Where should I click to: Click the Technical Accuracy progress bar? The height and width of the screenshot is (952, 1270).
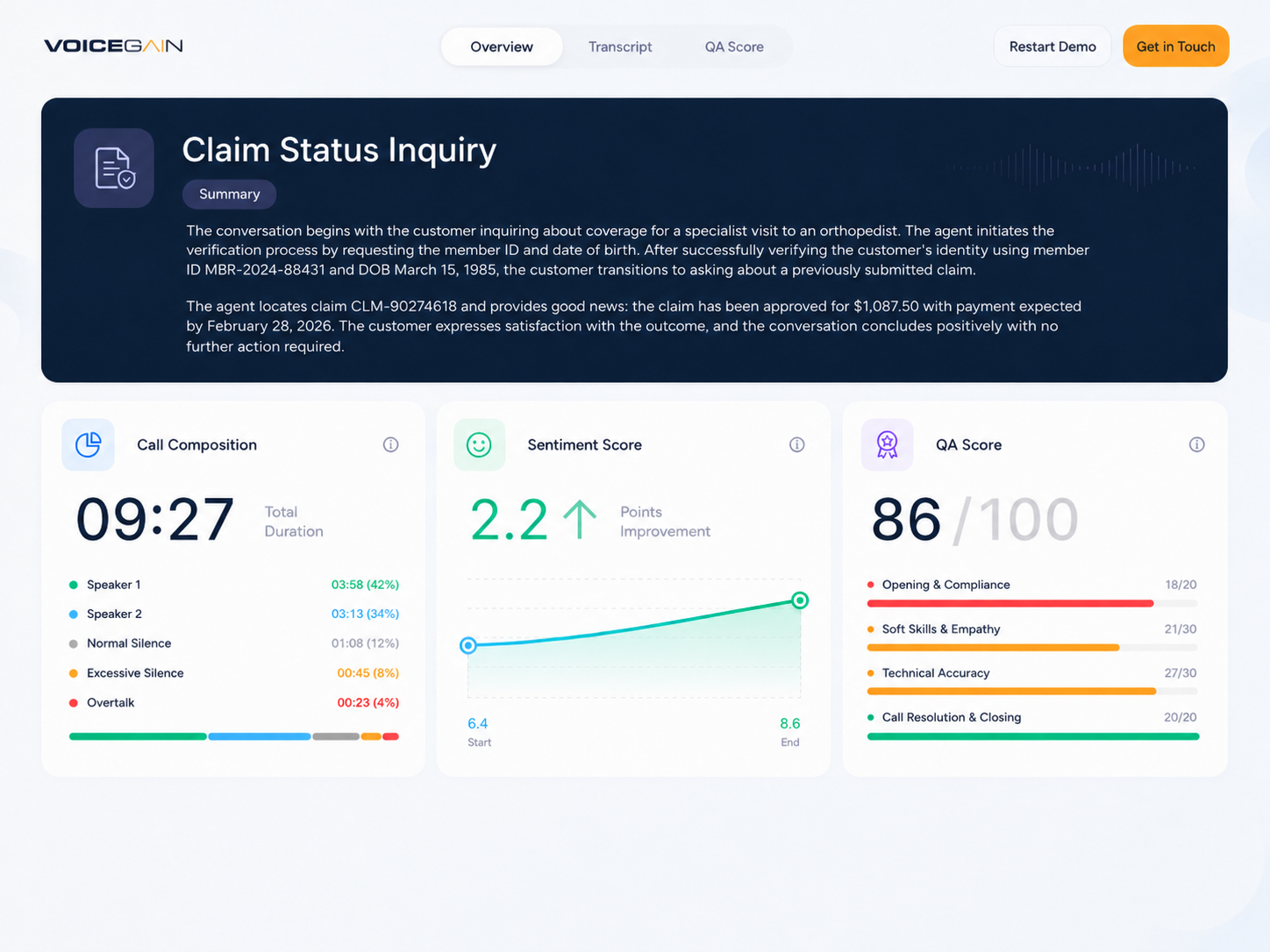(1012, 691)
